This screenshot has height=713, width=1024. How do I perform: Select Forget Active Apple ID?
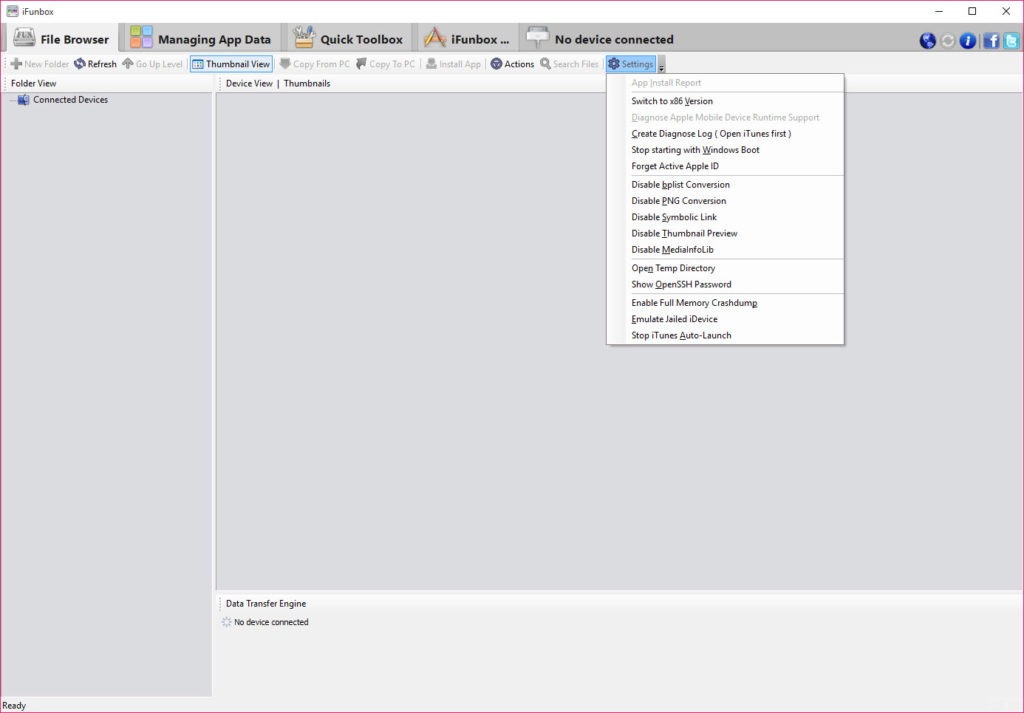click(725, 166)
